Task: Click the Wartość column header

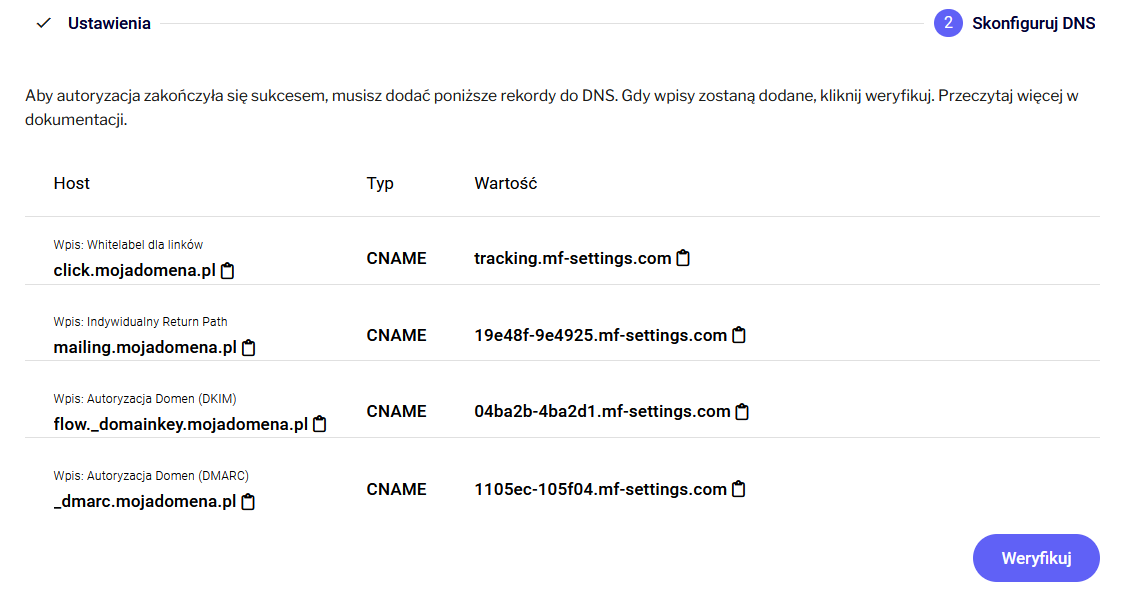Action: click(506, 183)
